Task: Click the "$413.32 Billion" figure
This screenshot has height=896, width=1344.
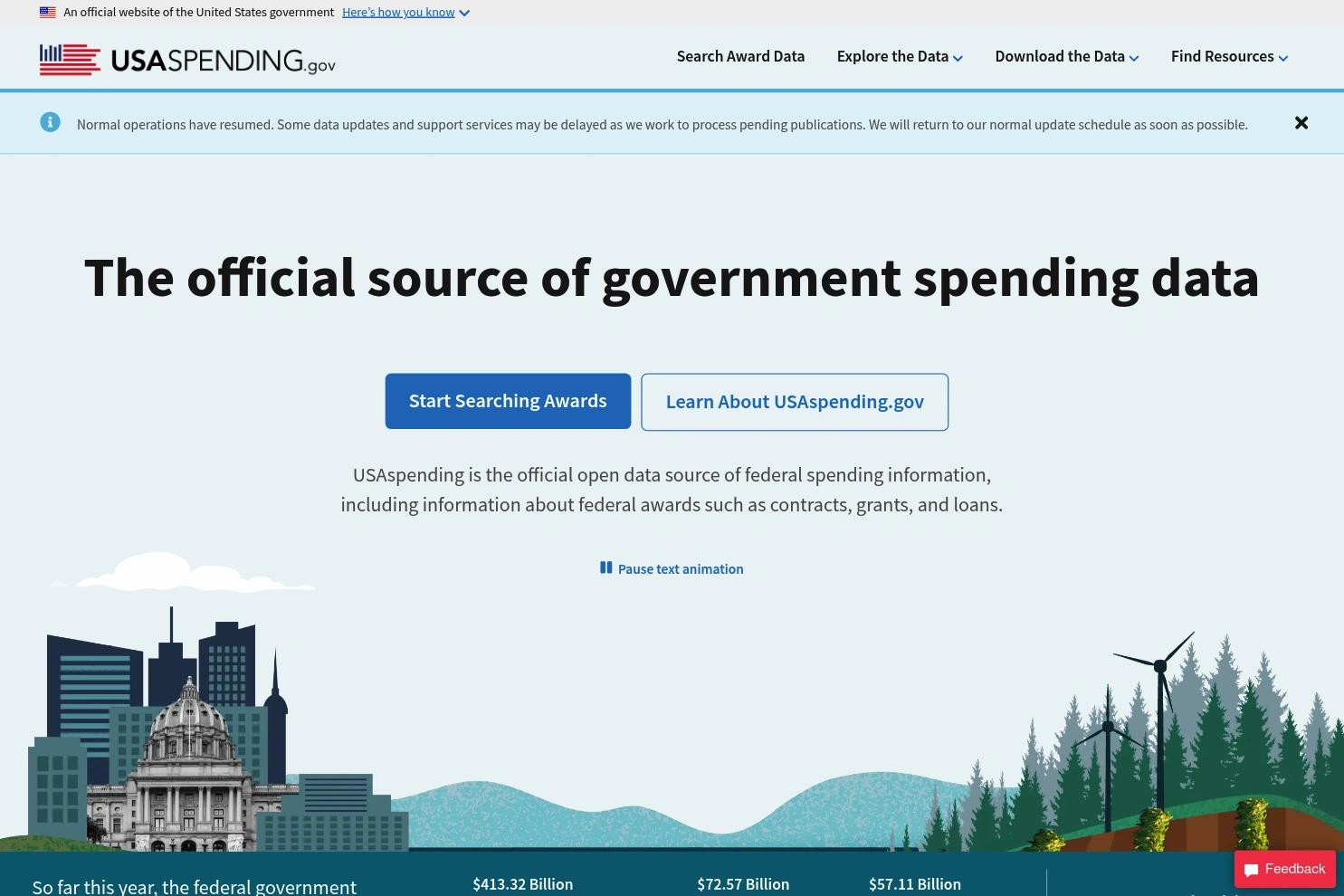Action: point(523,884)
